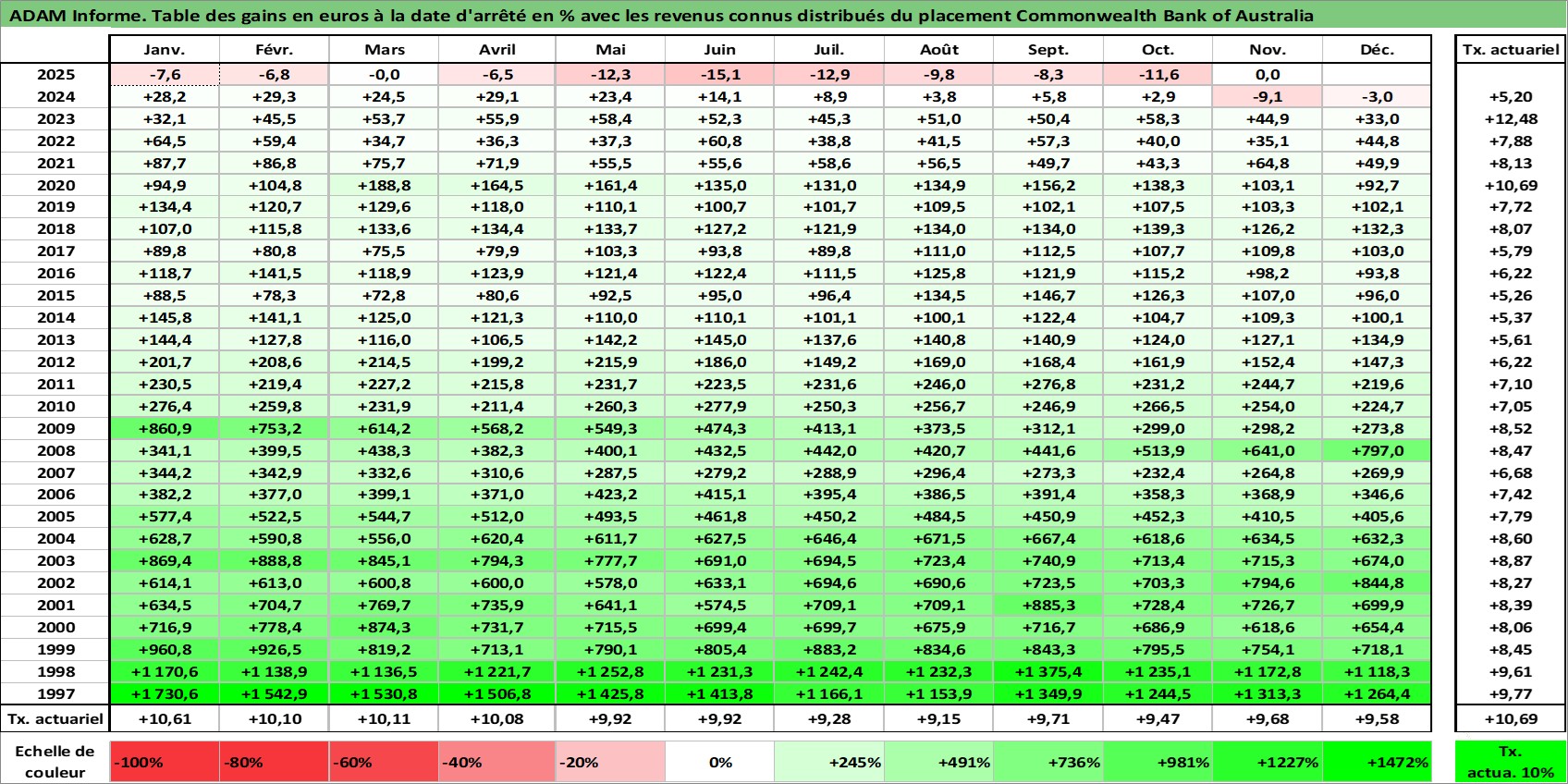Click the 2023 actuarial rate +12,48
Screen dimensions: 1568x784
point(1511,118)
